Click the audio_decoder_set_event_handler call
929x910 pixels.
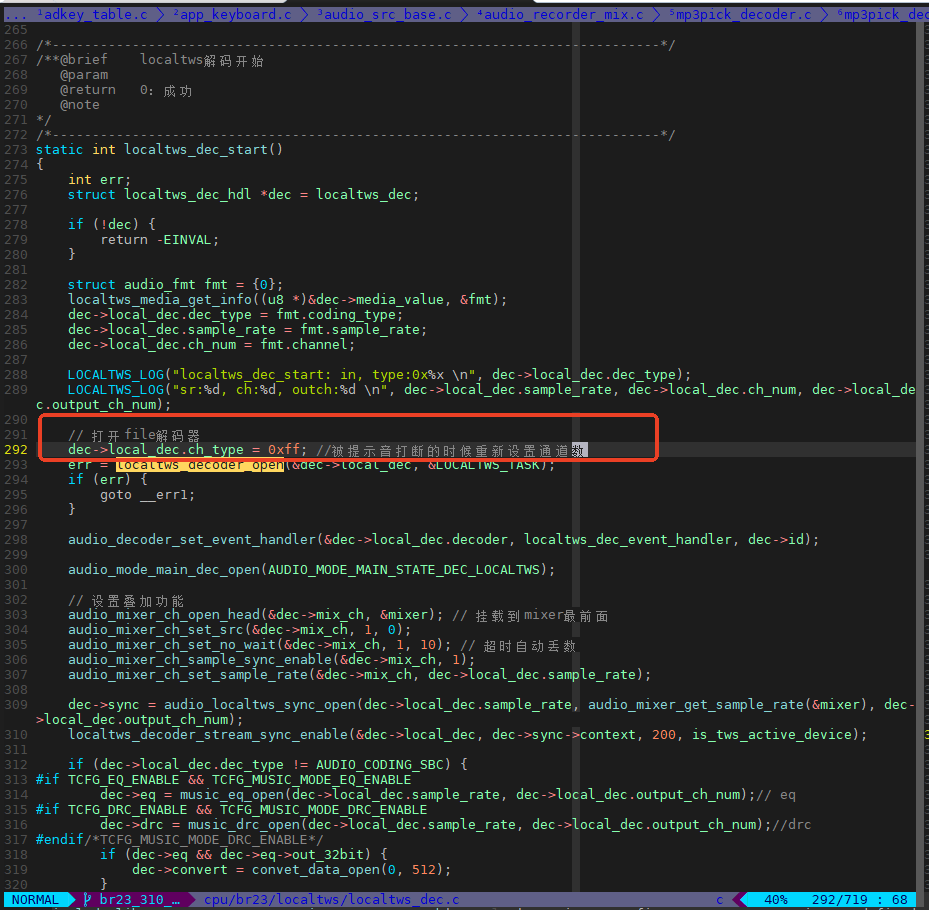point(192,540)
